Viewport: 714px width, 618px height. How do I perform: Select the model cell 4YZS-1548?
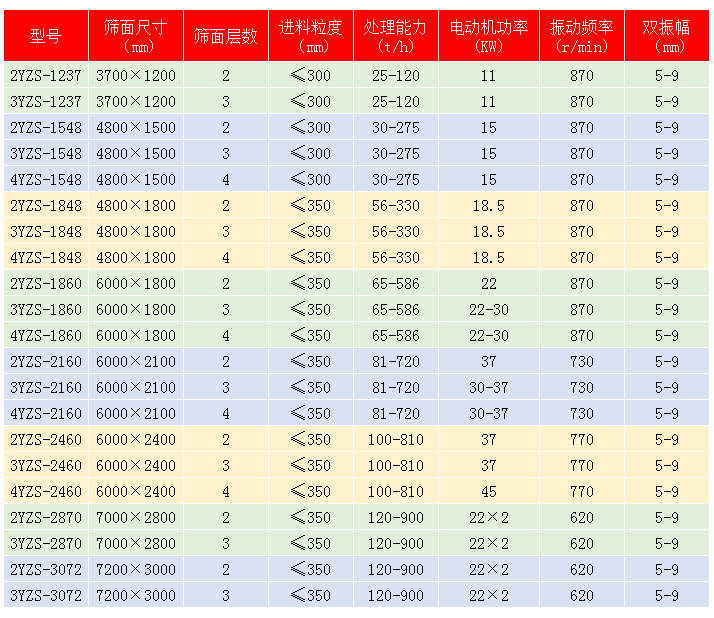(x=46, y=179)
